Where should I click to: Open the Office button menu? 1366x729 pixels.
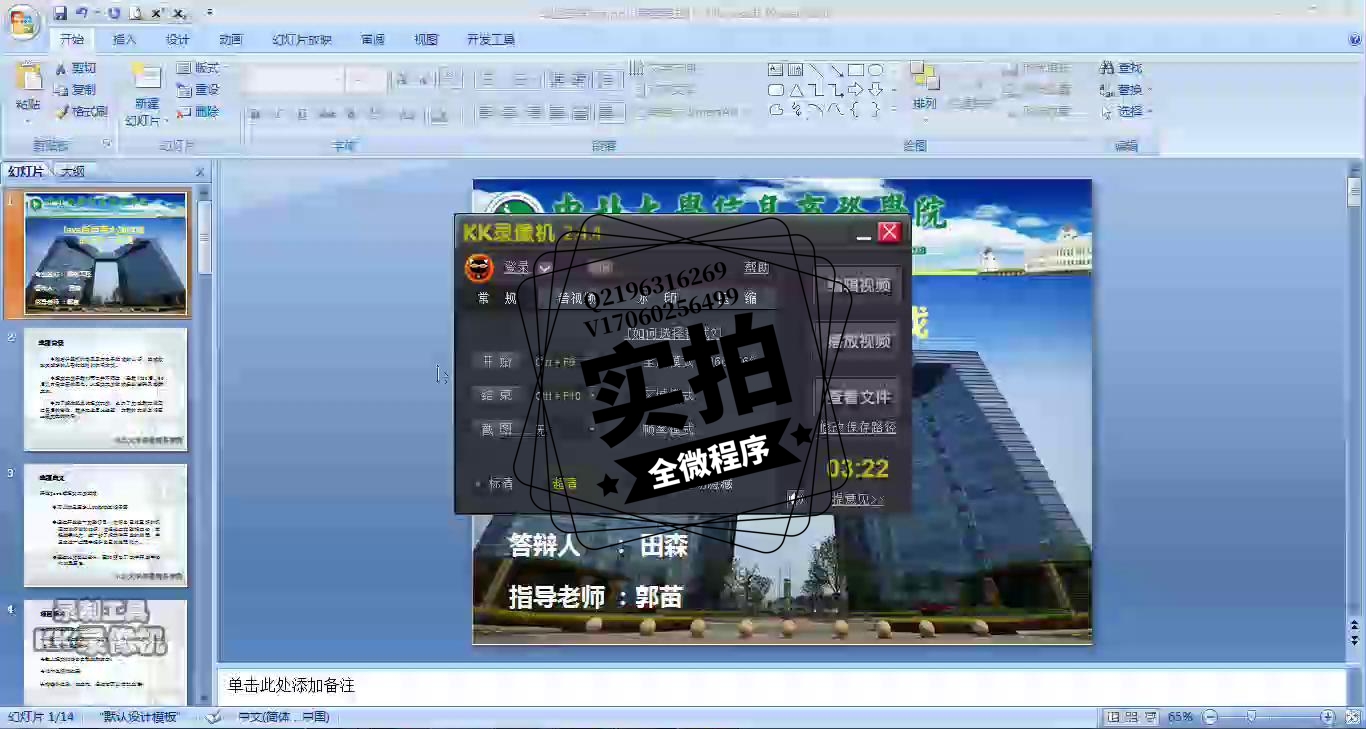pyautogui.click(x=24, y=22)
